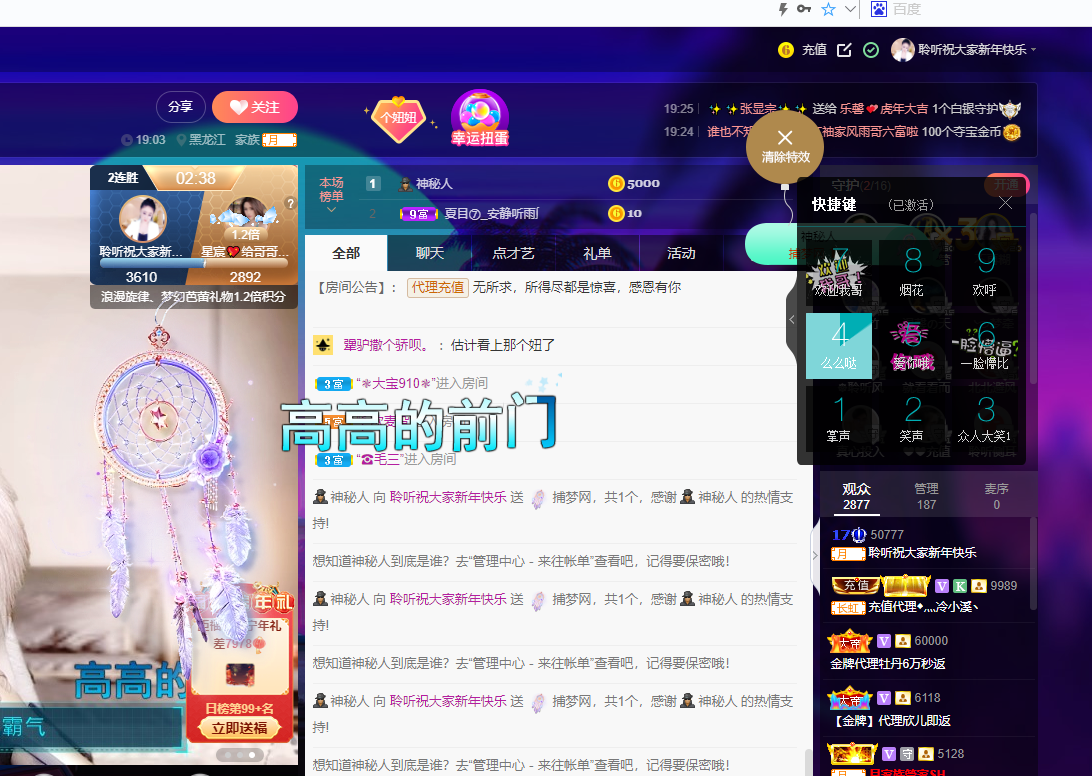Switch to 麦序 0 tab
The image size is (1092, 776).
click(997, 496)
